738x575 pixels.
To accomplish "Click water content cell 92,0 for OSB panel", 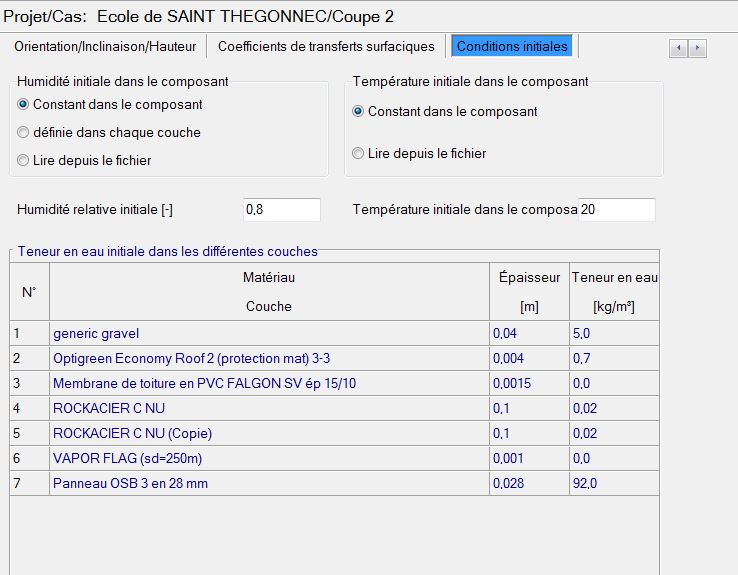I will 614,483.
